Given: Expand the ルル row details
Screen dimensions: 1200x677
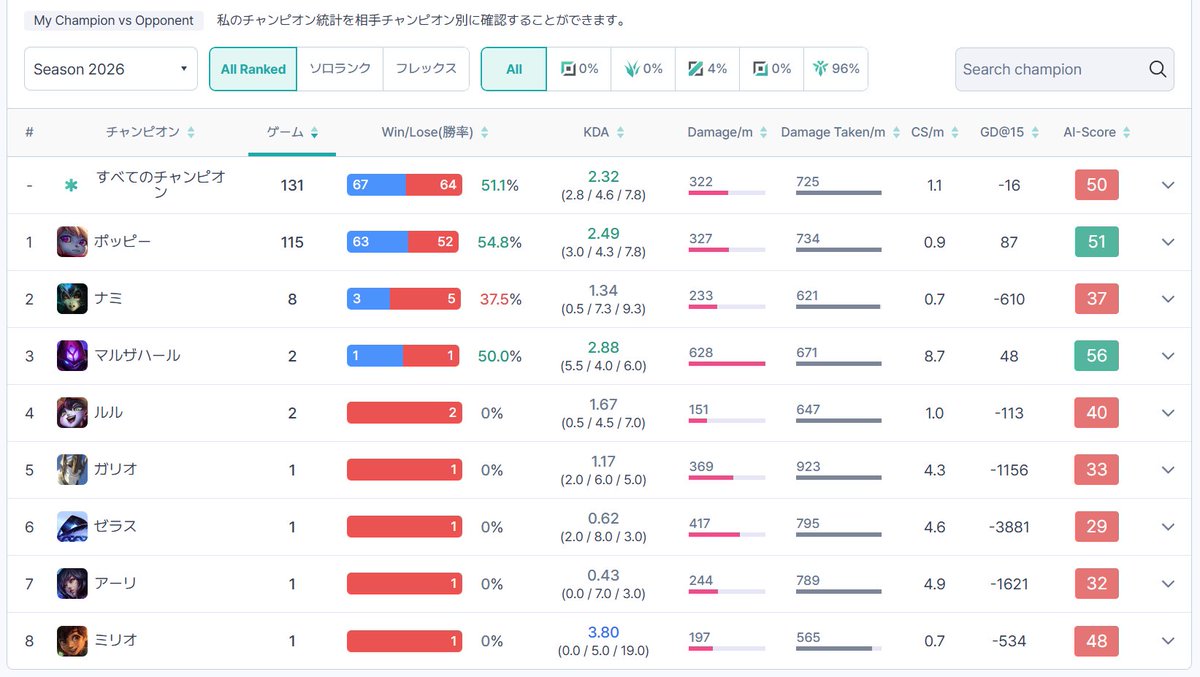Looking at the screenshot, I should 1167,413.
